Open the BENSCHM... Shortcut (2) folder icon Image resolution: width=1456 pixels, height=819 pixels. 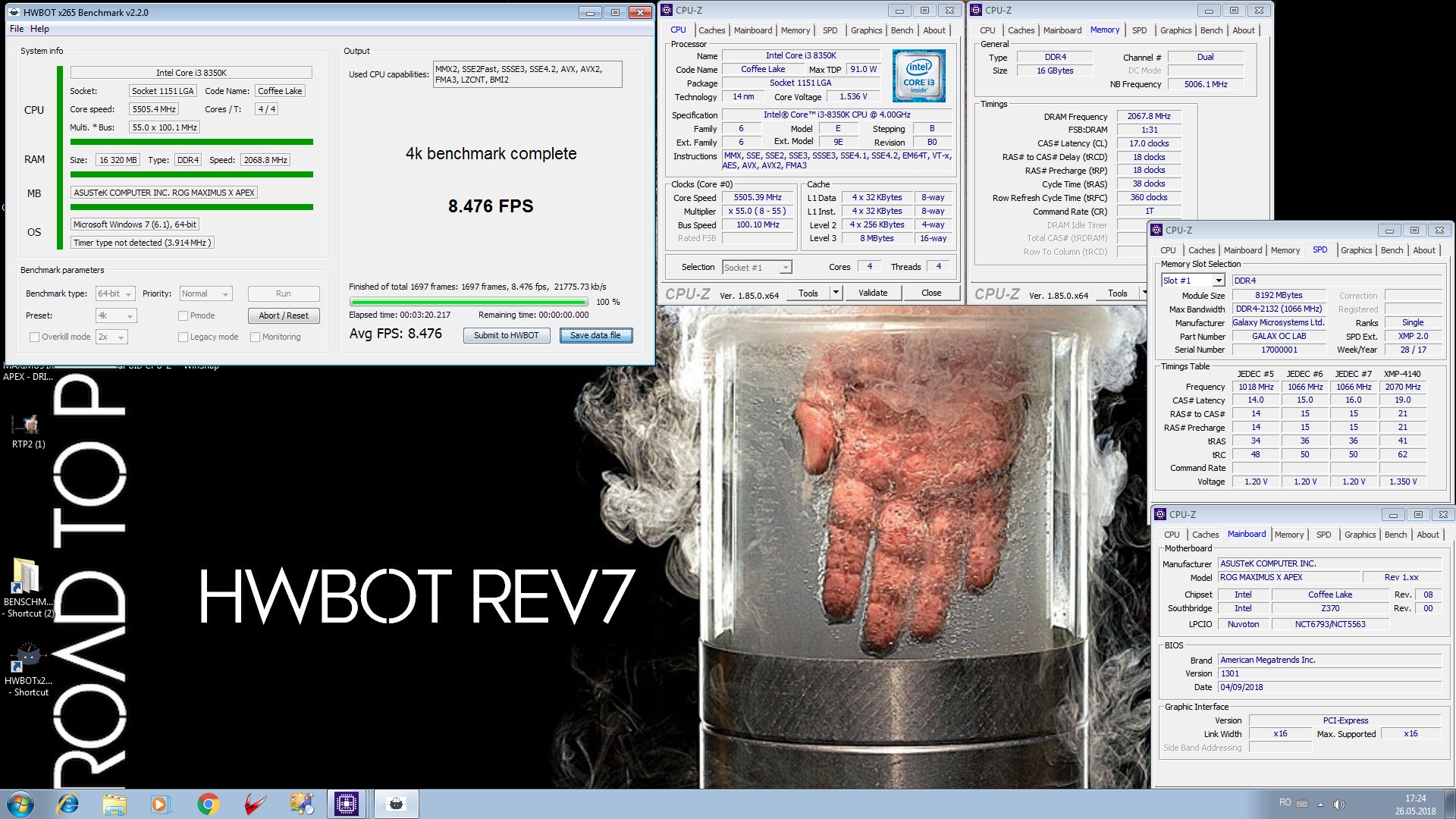tap(29, 588)
